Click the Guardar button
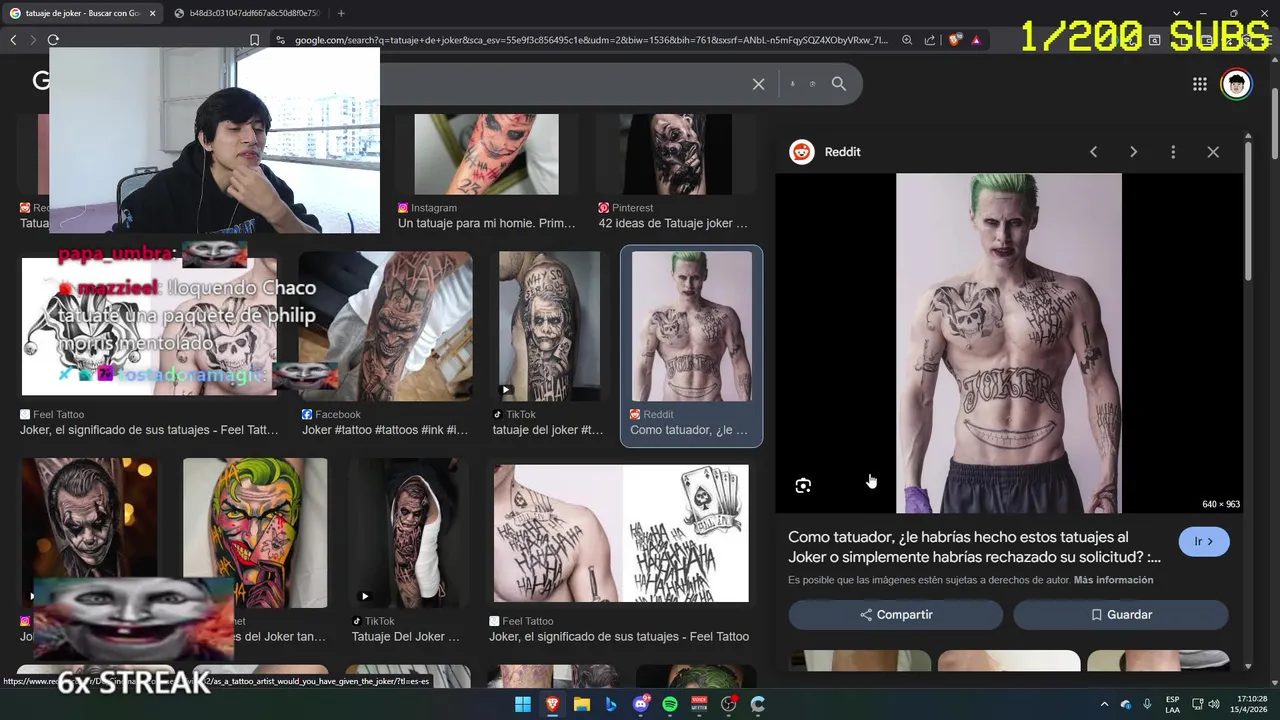The image size is (1280, 720). pyautogui.click(x=1120, y=615)
